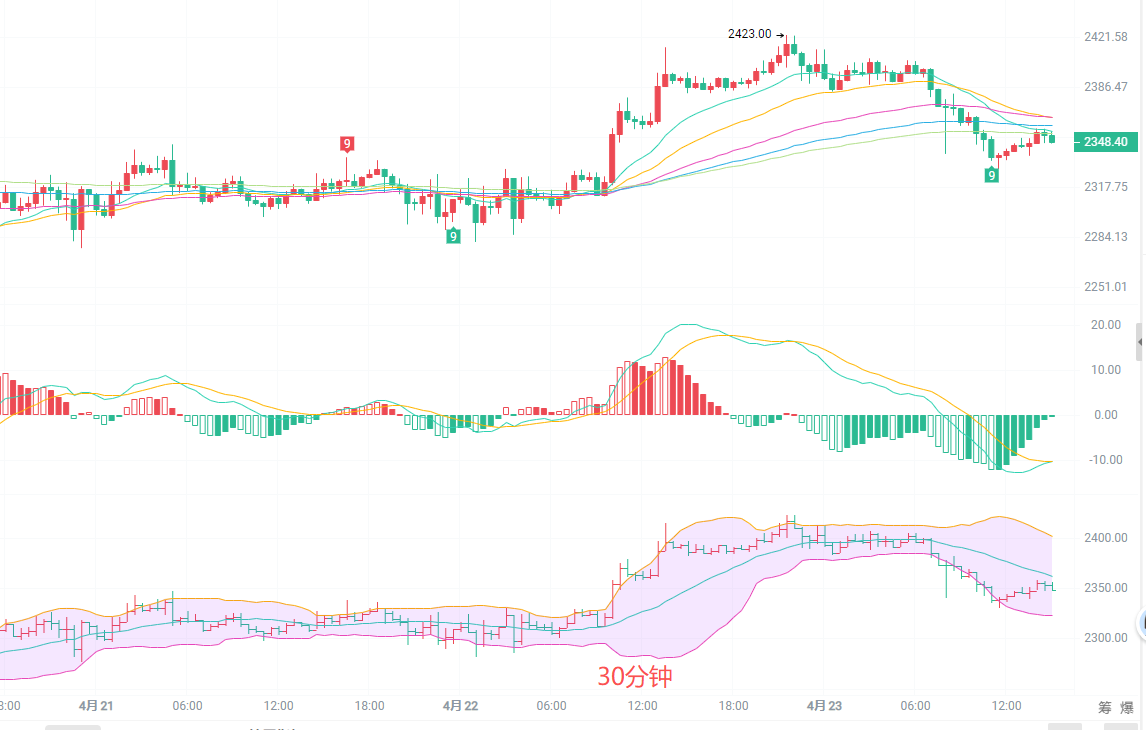Screen dimensions: 1146x730
Task: Click the 2251.01 price scale label
Action: (x=1105, y=287)
